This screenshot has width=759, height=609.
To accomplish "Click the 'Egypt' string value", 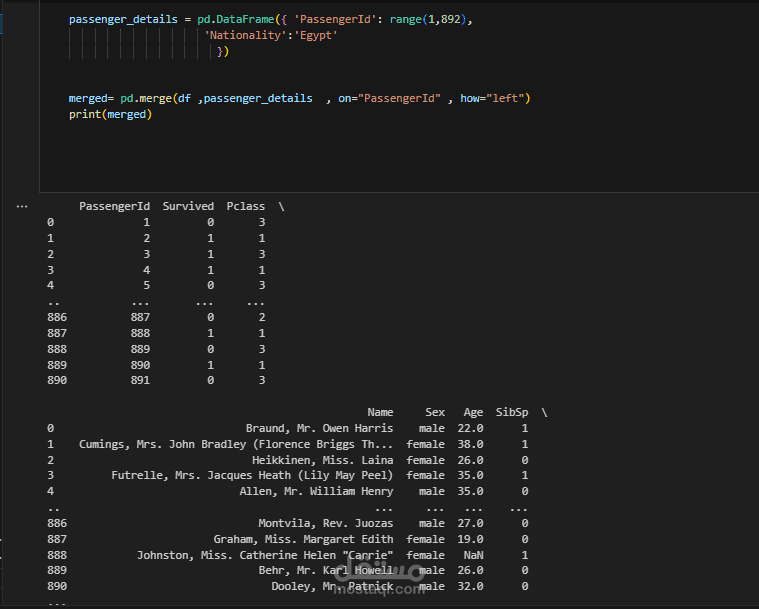I will pos(316,35).
